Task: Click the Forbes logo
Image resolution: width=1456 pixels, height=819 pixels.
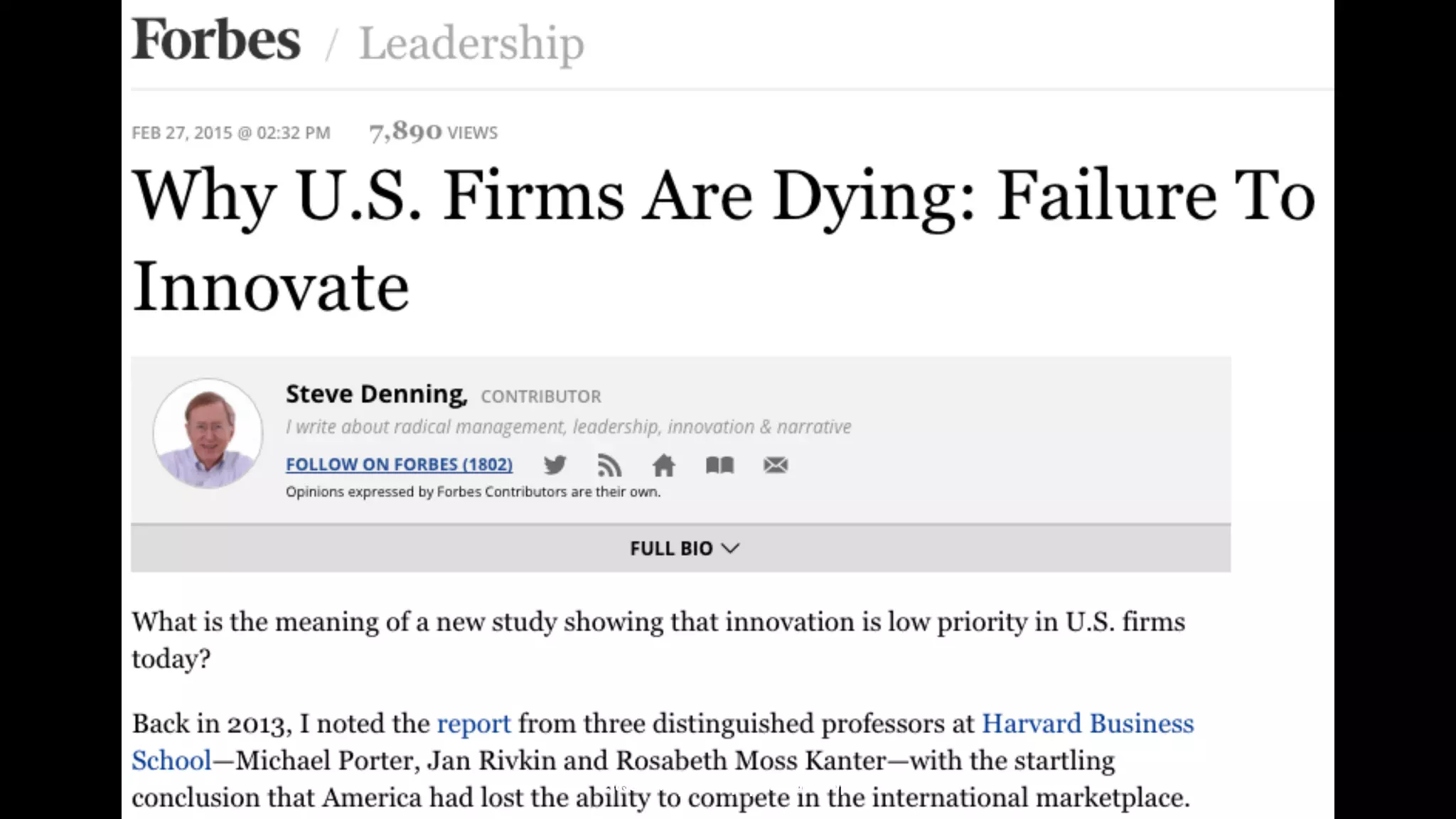Action: pyautogui.click(x=216, y=40)
